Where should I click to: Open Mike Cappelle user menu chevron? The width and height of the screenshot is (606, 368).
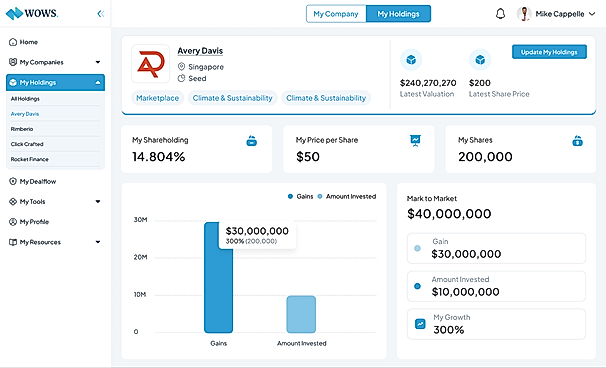(x=592, y=14)
